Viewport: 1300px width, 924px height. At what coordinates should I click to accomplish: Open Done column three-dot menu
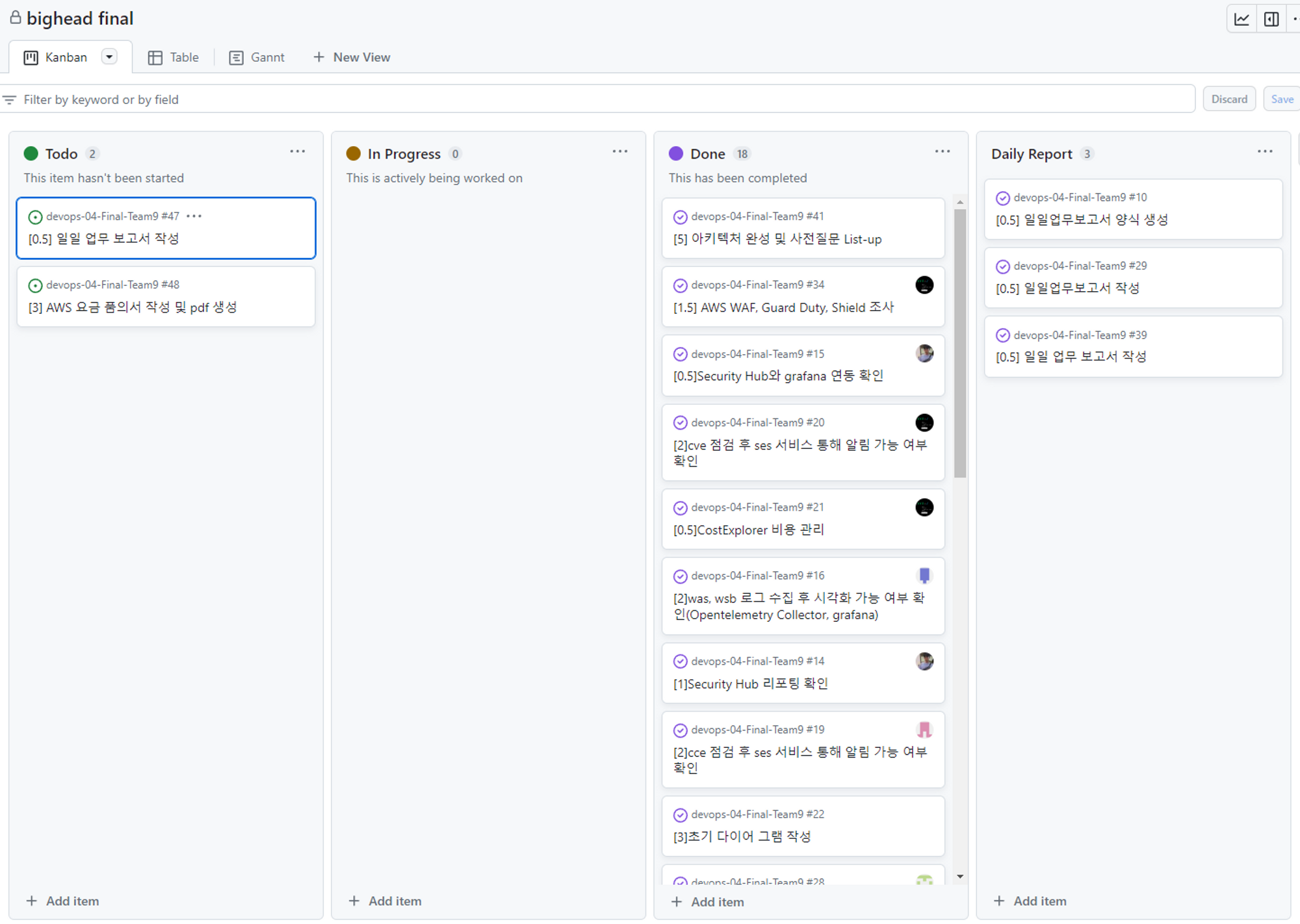point(942,151)
